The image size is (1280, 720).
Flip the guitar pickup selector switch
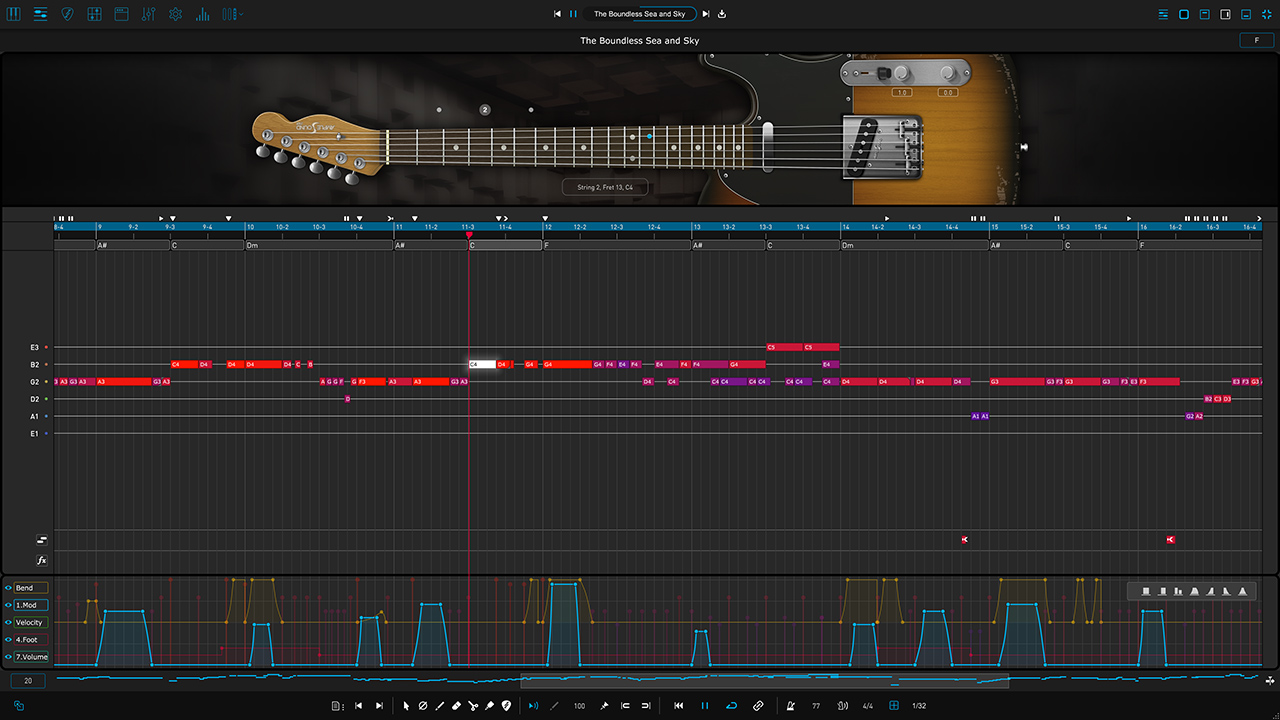(883, 72)
